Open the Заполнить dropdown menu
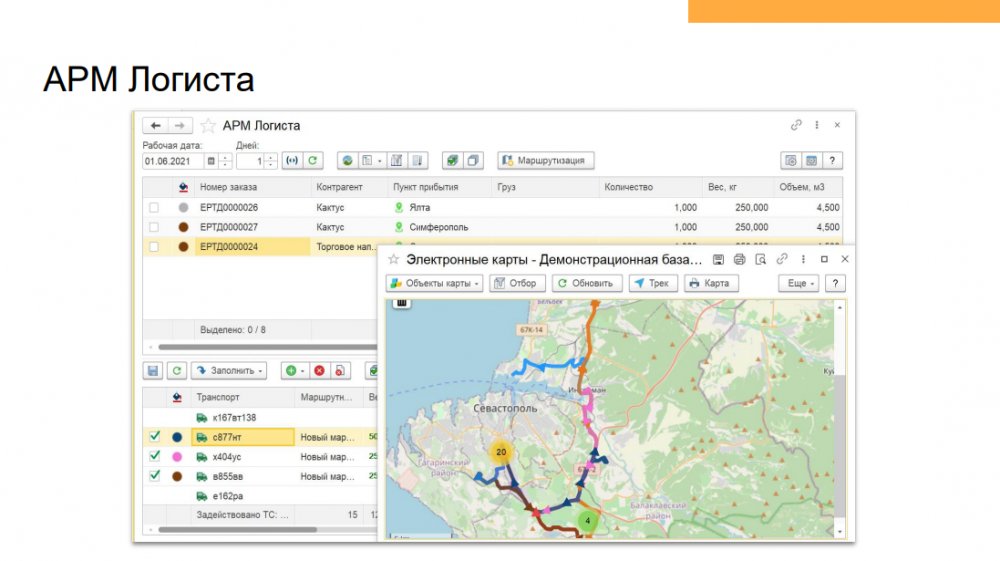The width and height of the screenshot is (1000, 561). 230,371
